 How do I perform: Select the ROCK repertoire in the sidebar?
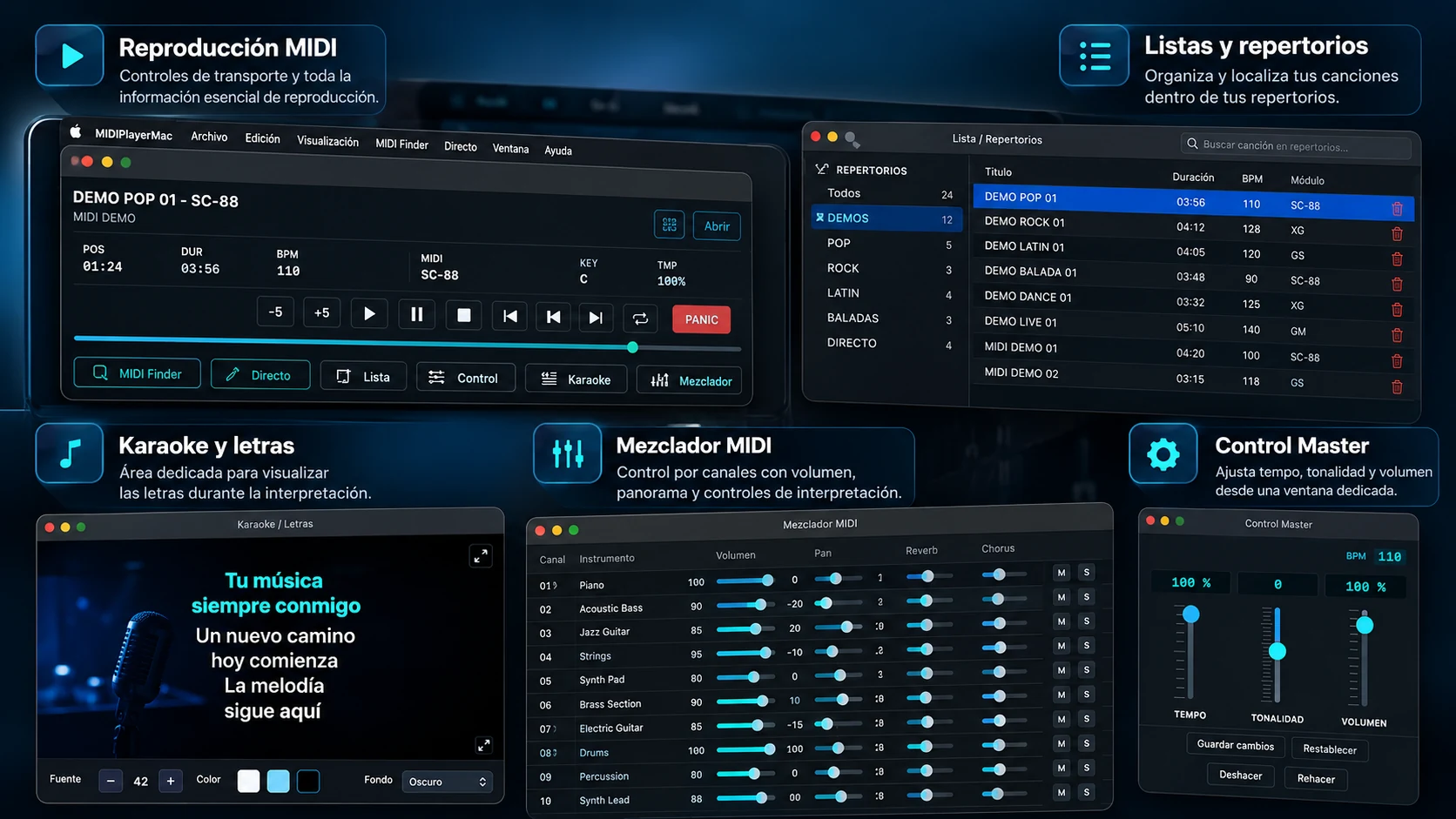coord(843,268)
